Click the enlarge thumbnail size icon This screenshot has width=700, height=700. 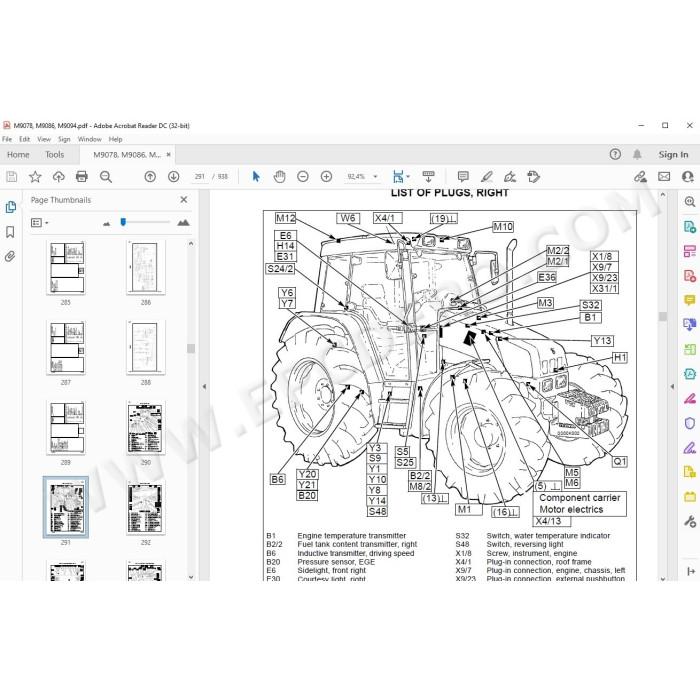pyautogui.click(x=183, y=222)
